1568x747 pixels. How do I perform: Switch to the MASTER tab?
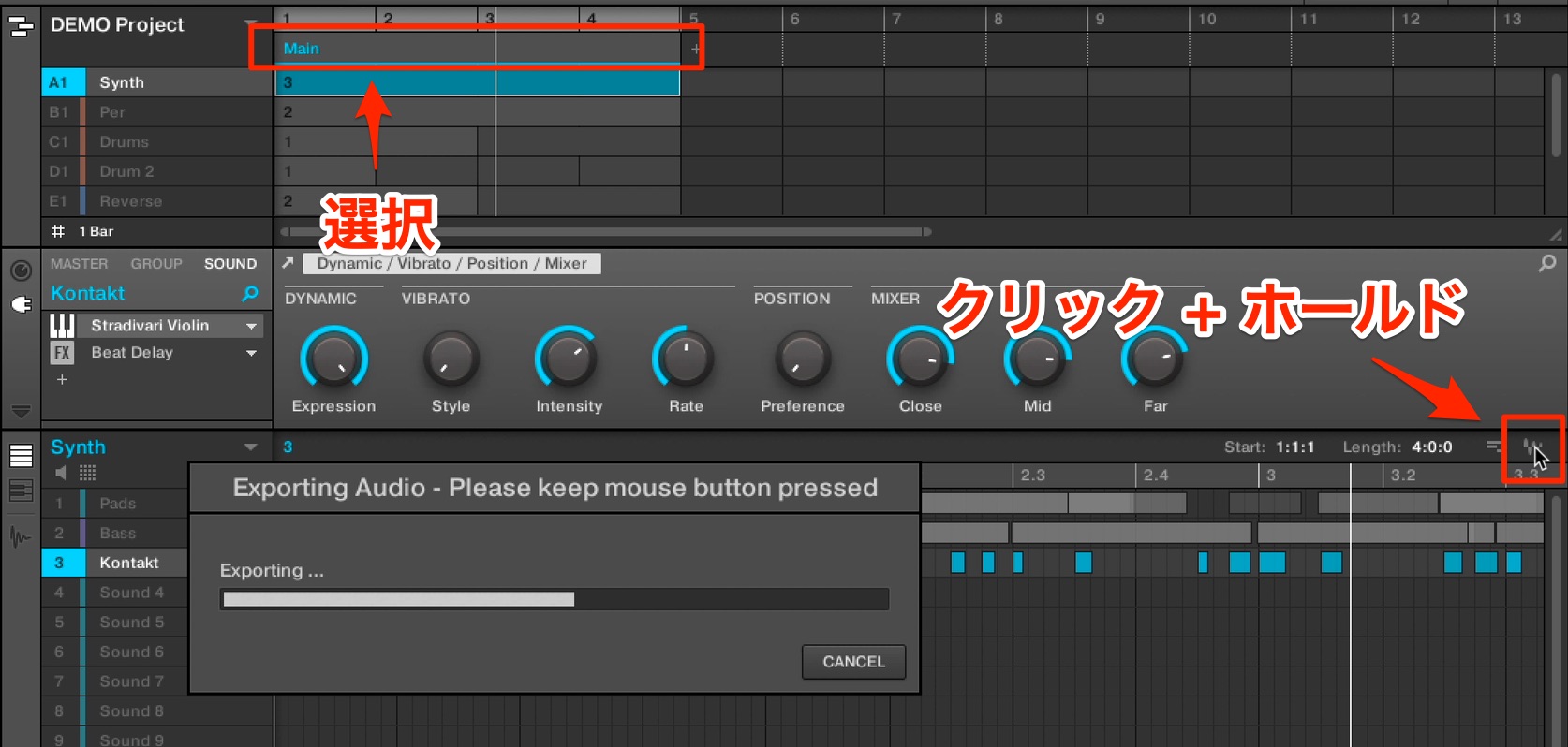(x=79, y=264)
